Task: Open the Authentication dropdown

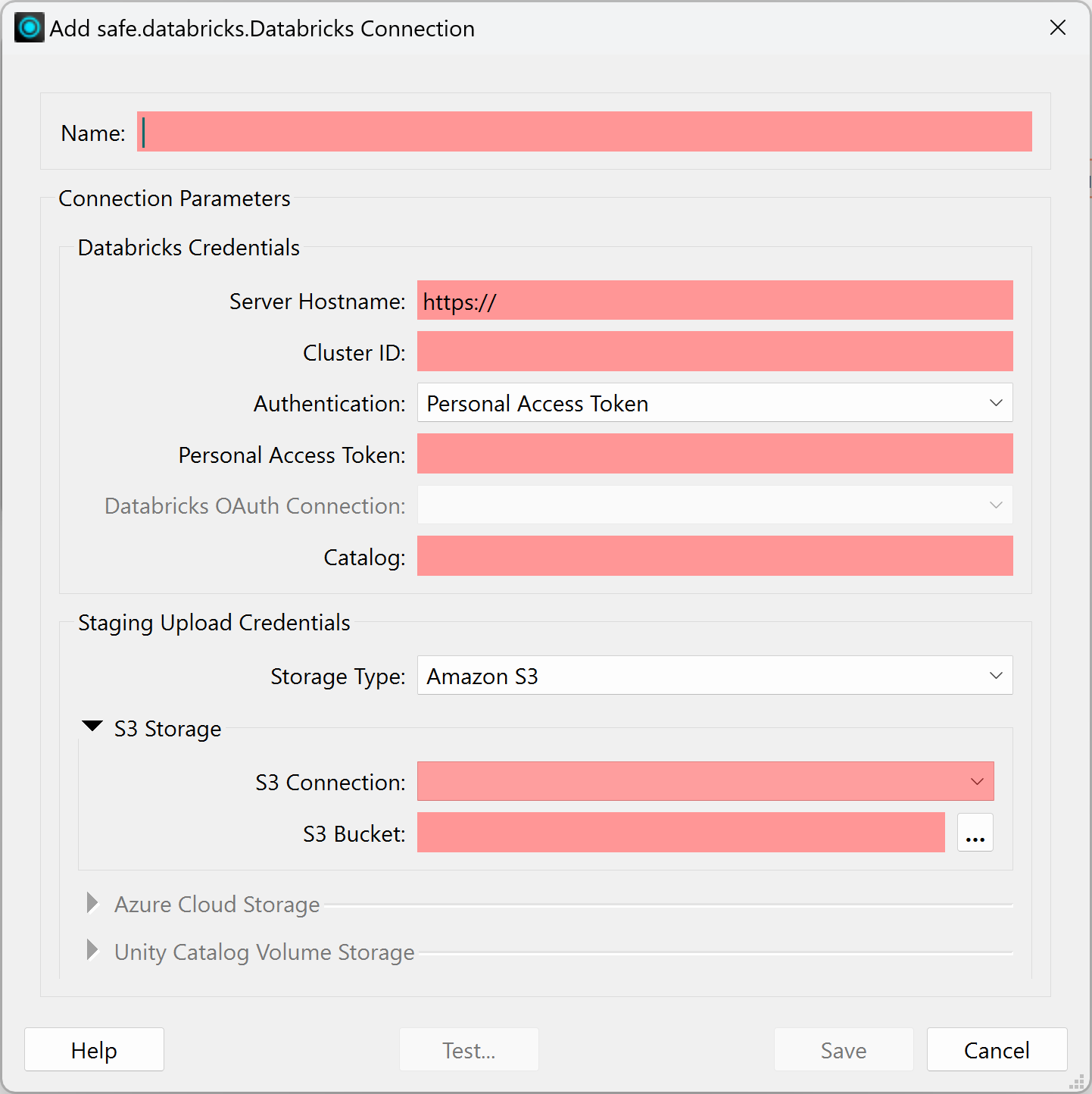Action: point(715,402)
